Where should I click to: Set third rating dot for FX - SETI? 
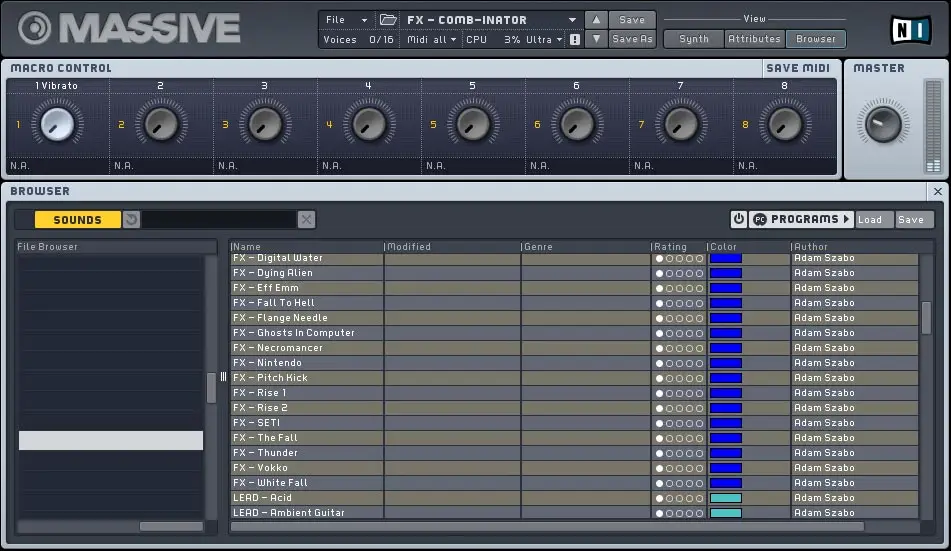pos(679,424)
